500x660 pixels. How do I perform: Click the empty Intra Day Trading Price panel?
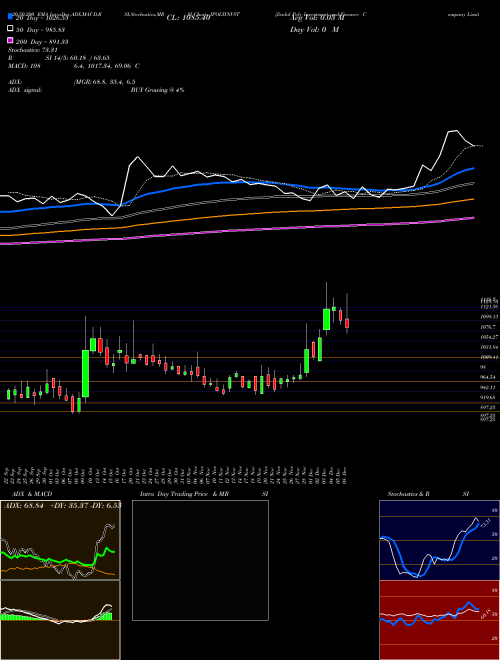200,560
